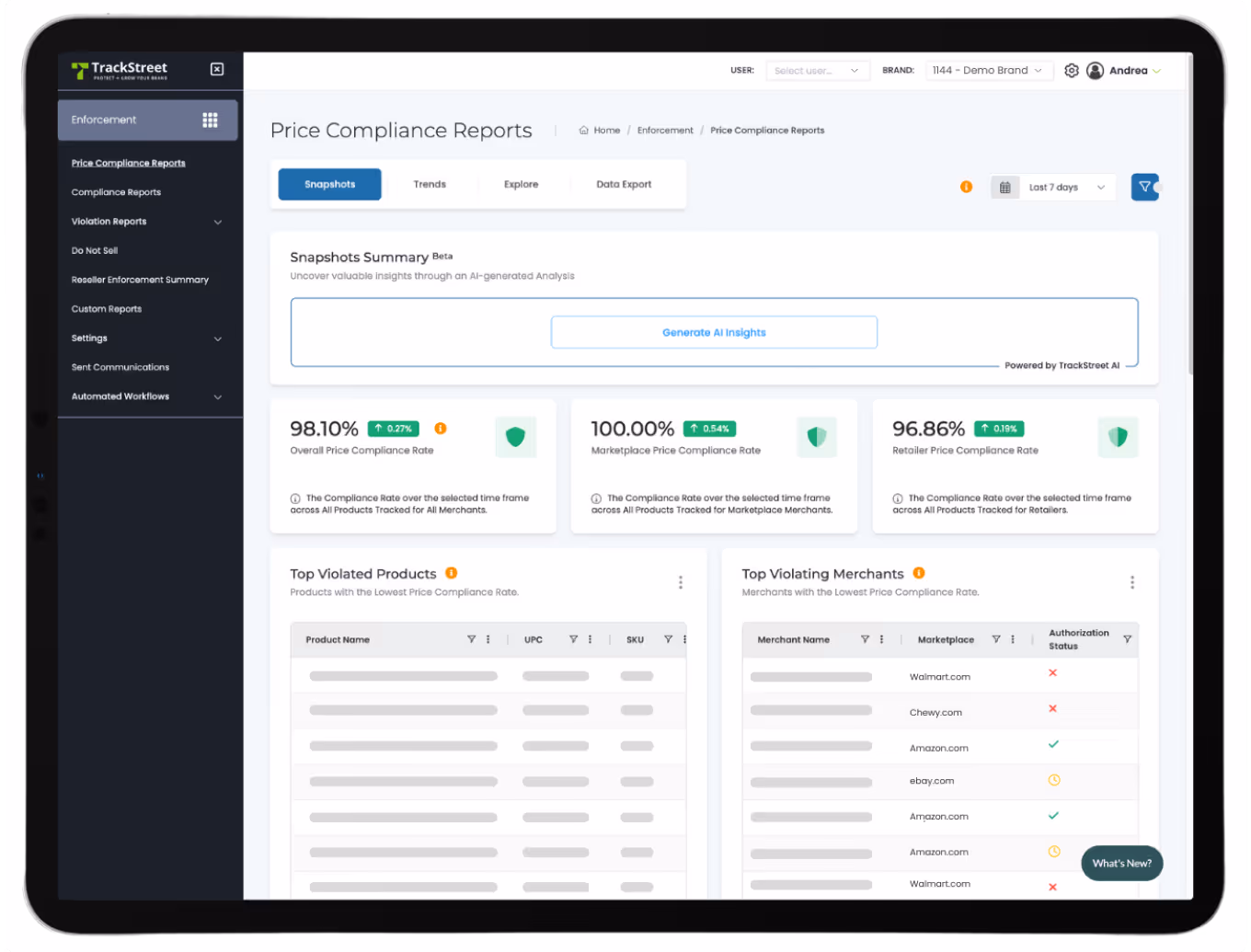Click the ebay.com marketplace cell
Image resolution: width=1251 pixels, height=952 pixels.
tap(932, 781)
